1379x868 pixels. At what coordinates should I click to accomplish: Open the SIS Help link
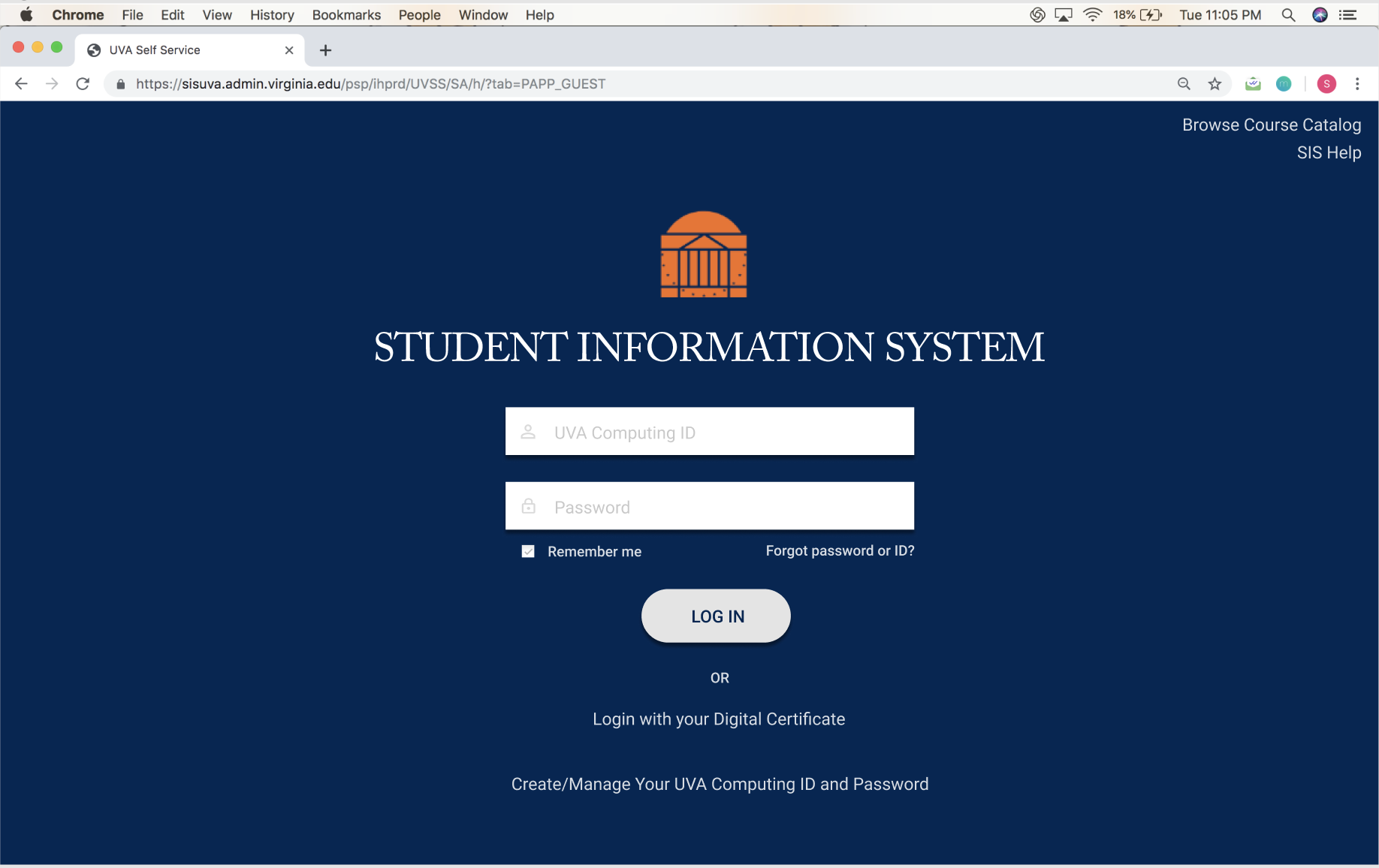[x=1329, y=152]
